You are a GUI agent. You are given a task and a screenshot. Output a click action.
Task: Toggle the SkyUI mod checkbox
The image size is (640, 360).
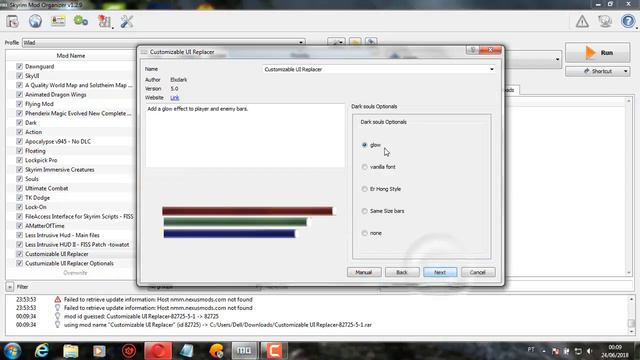pyautogui.click(x=19, y=76)
